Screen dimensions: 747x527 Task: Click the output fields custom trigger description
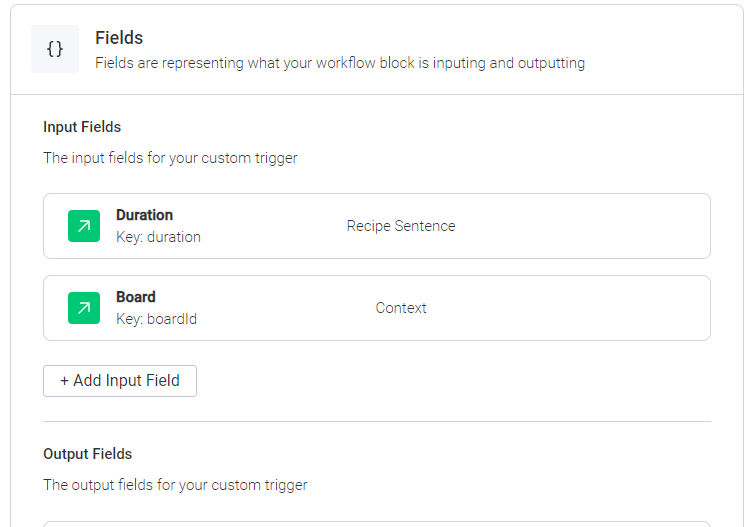click(175, 485)
